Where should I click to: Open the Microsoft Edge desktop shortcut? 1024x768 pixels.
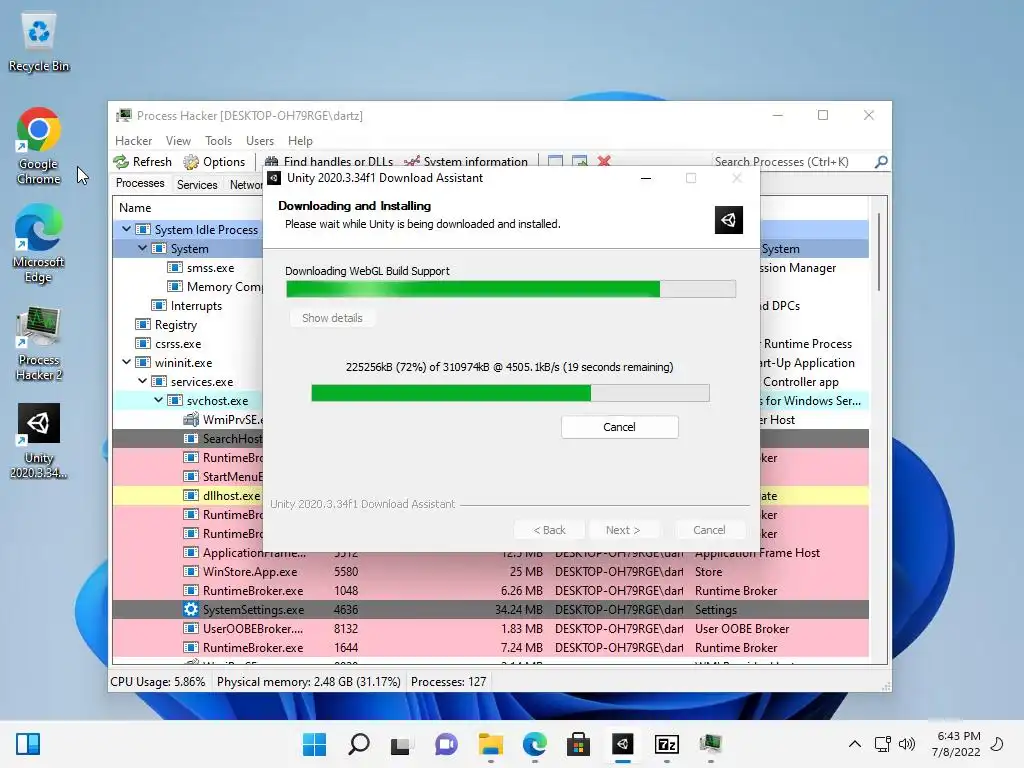pos(39,244)
